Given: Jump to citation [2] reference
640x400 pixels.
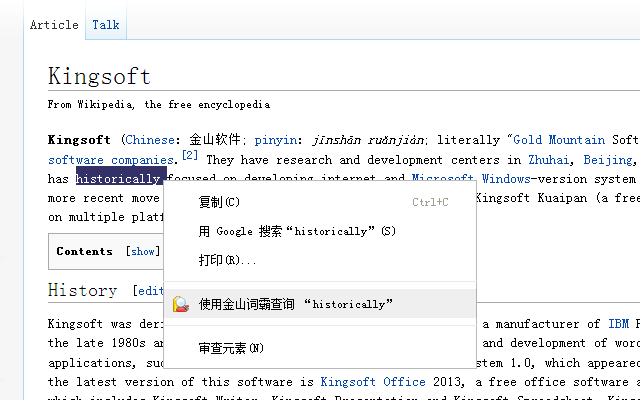Looking at the screenshot, I should (x=190, y=155).
